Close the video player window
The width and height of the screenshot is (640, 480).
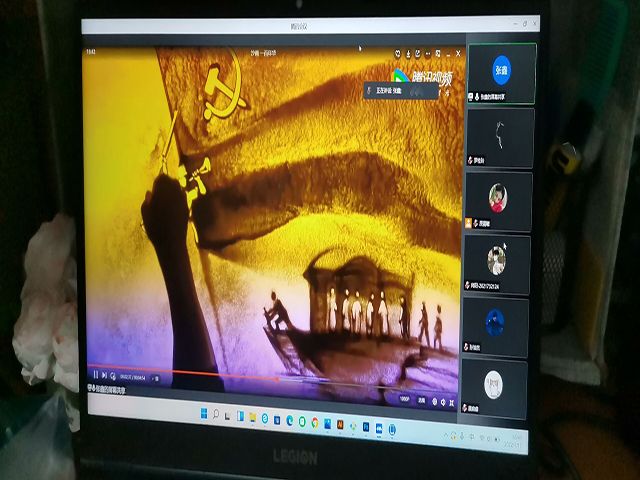(x=458, y=53)
